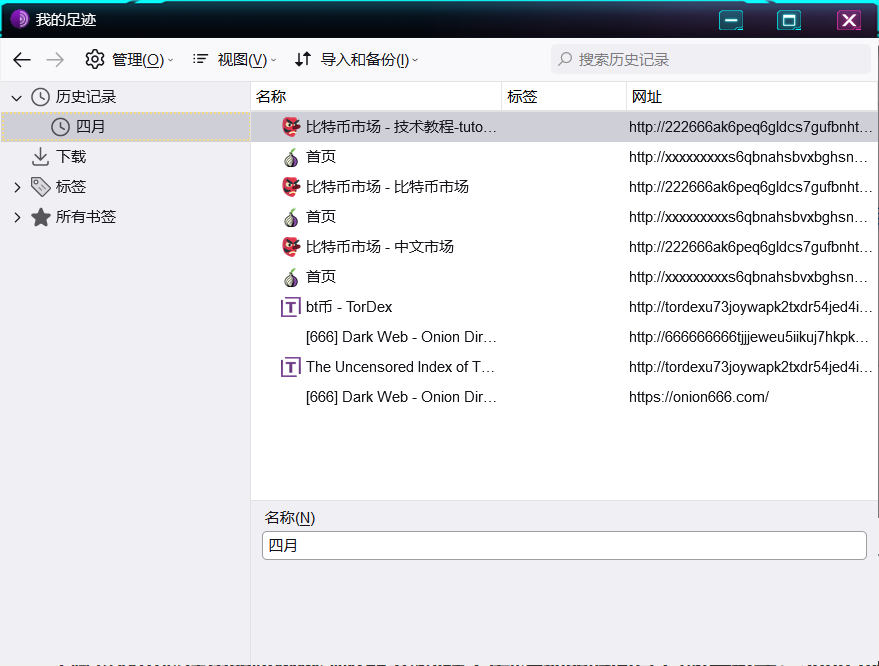The image size is (879, 666).
Task: Select 标签 in the sidebar
Action: 71,187
